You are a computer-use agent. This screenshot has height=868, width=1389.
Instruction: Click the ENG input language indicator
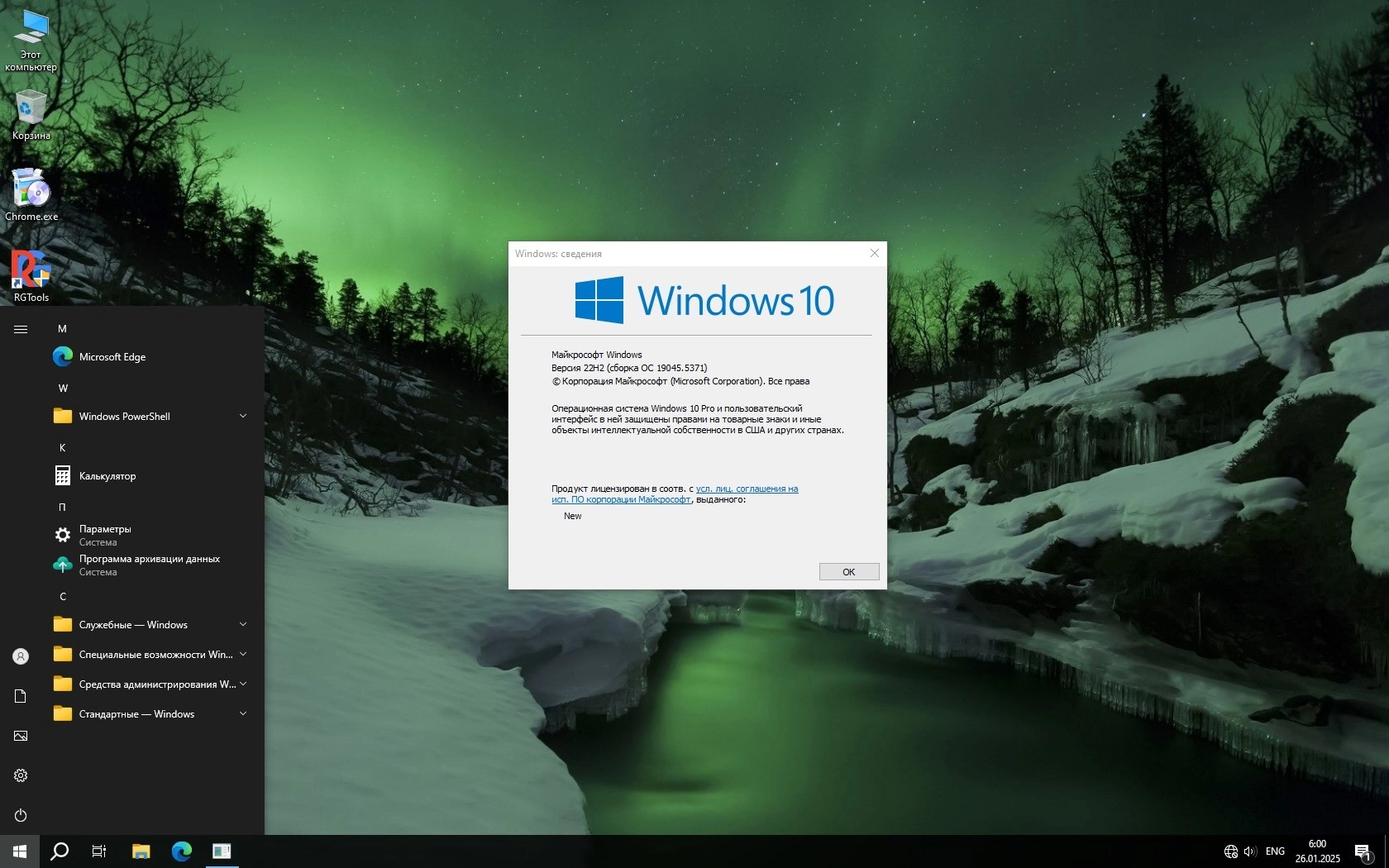(x=1275, y=851)
